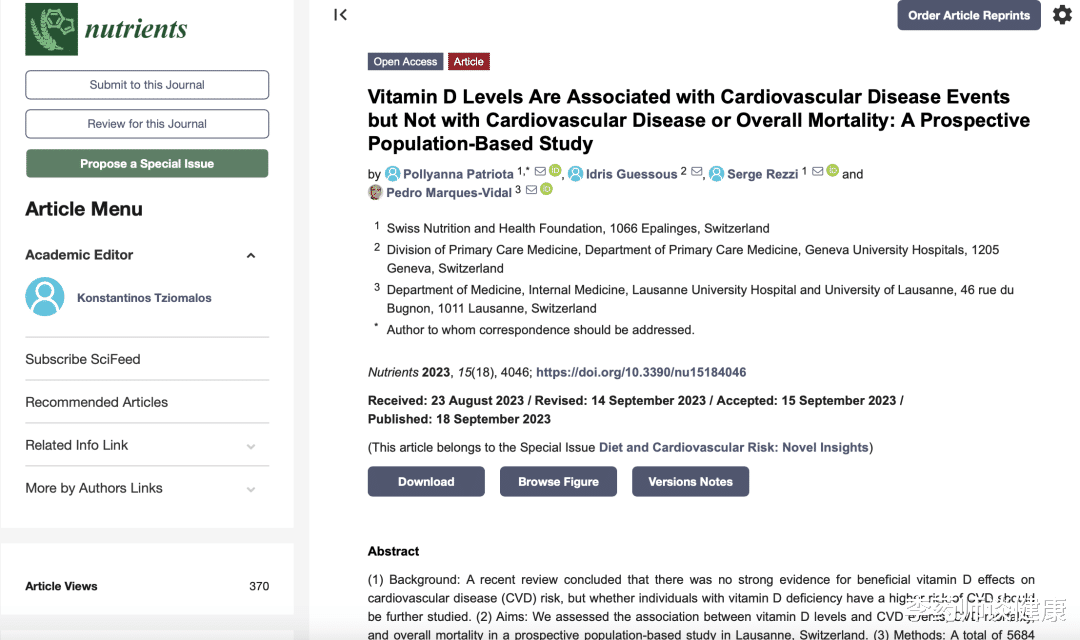The image size is (1080, 640).
Task: Click the collapse sidebar arrow icon
Action: point(341,15)
